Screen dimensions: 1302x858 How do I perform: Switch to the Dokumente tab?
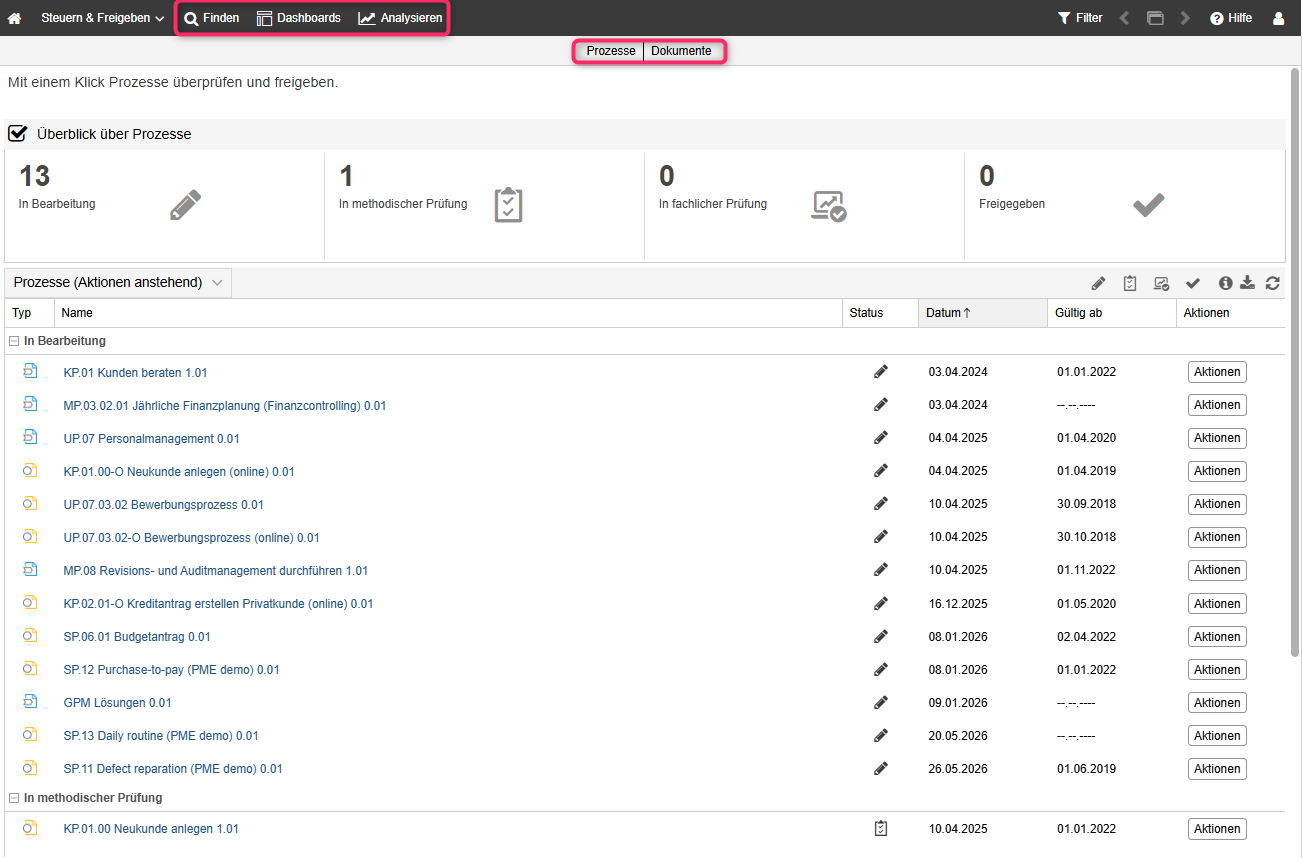681,51
